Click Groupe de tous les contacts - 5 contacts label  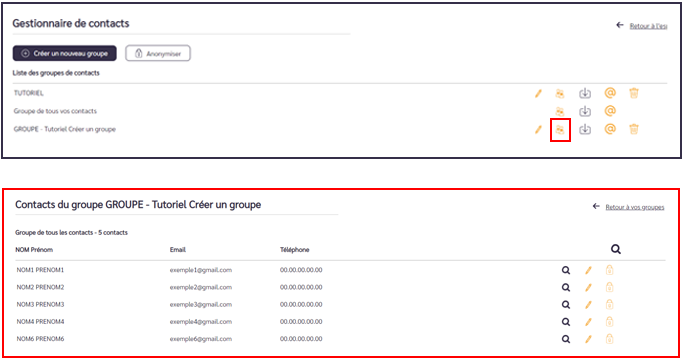tap(71, 233)
